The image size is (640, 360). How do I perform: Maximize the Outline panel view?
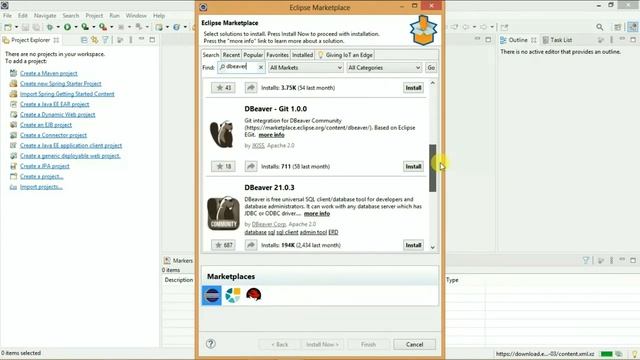point(633,40)
